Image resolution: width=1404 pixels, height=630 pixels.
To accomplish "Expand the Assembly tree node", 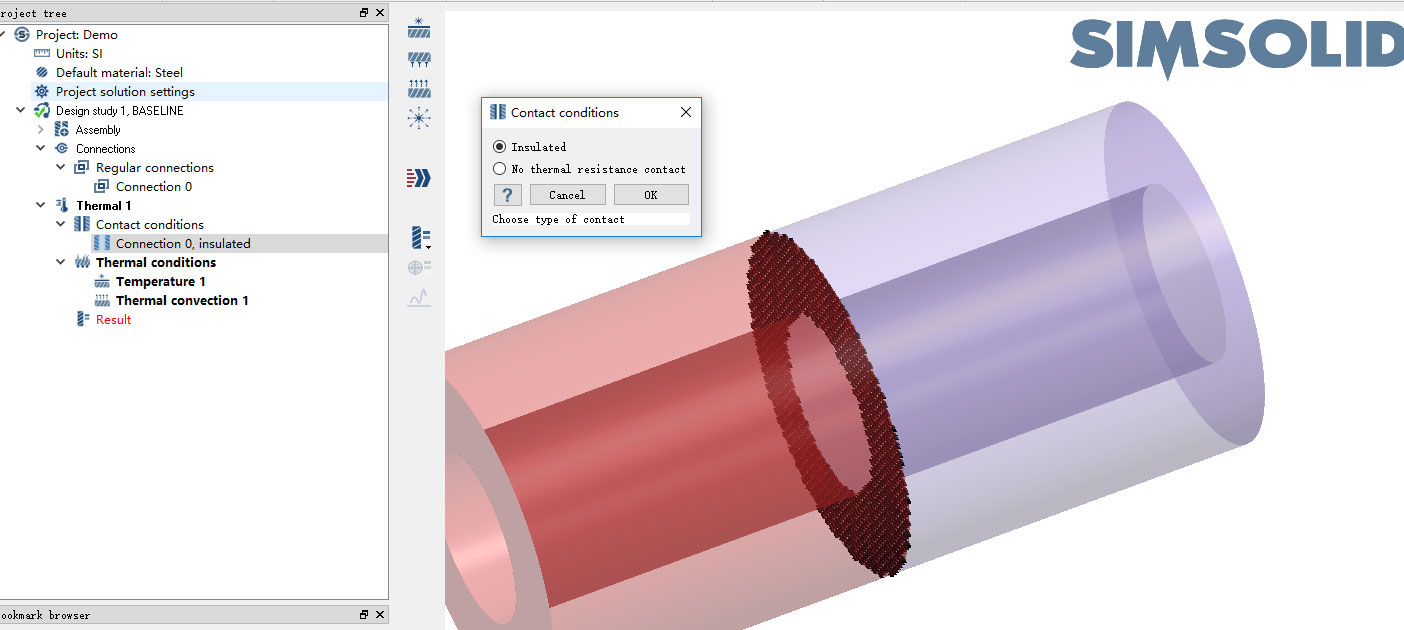I will click(x=41, y=130).
